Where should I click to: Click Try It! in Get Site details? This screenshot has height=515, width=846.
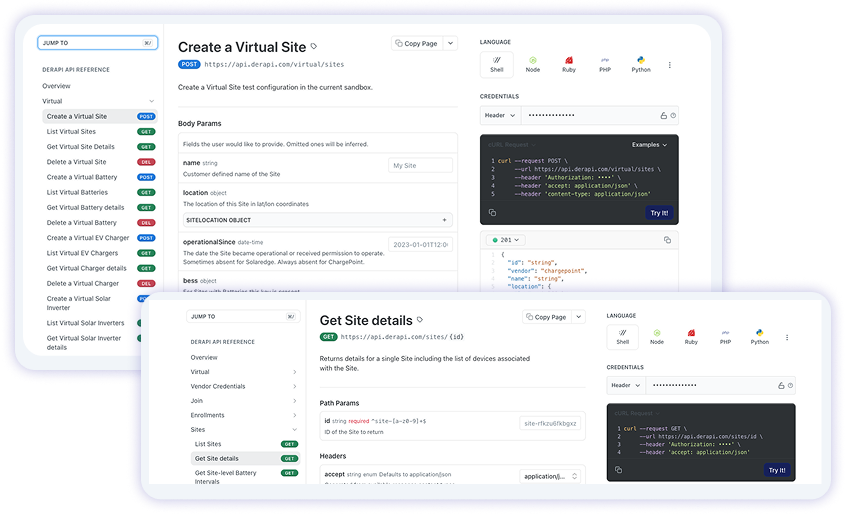click(777, 470)
